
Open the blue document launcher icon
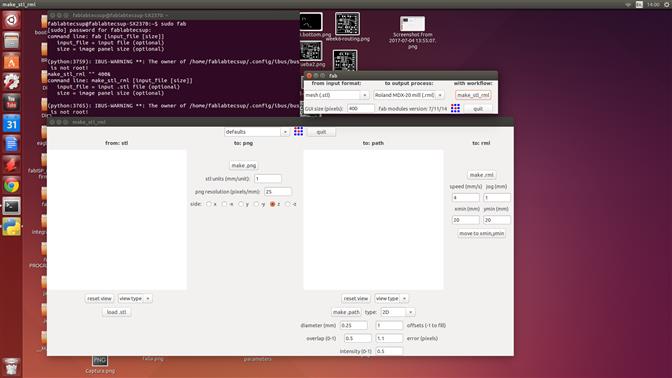pyautogui.click(x=12, y=144)
